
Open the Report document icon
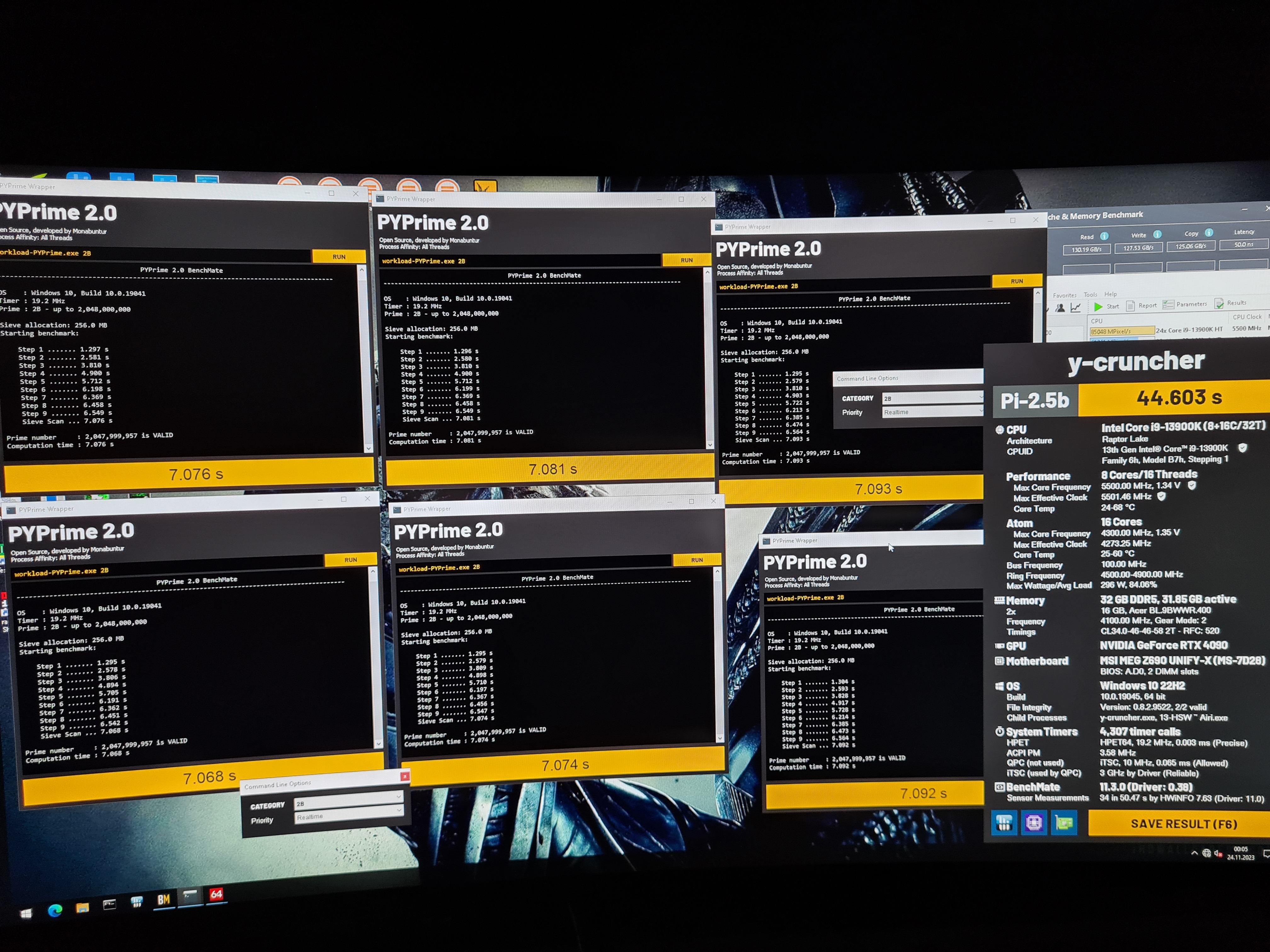coord(1130,306)
